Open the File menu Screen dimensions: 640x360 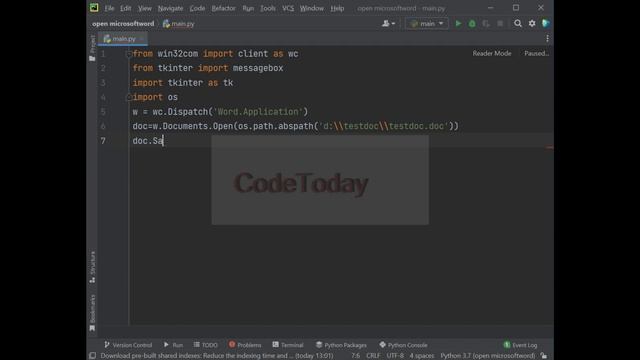point(109,8)
